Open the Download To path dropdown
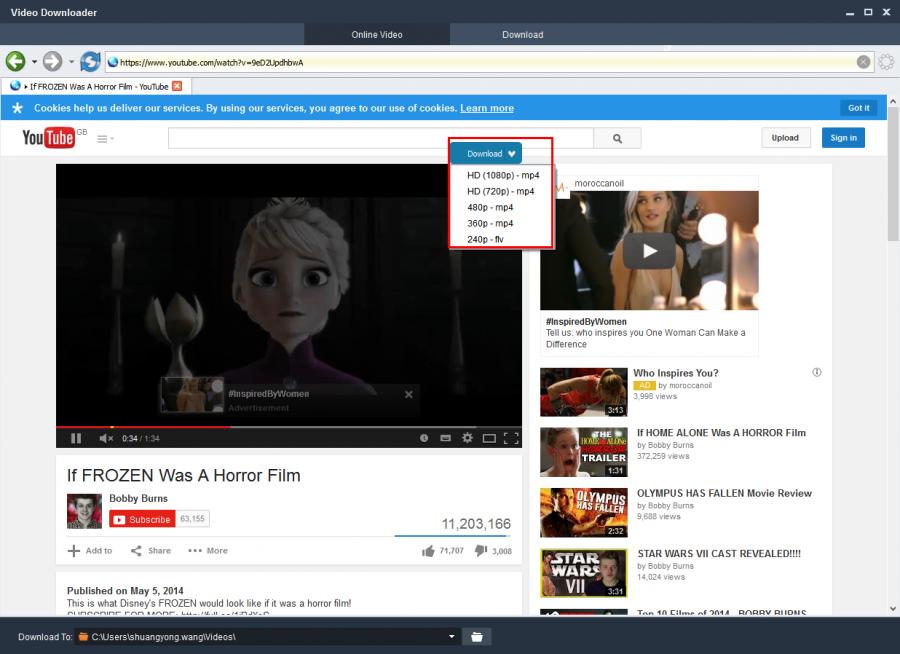The image size is (900, 654). (x=452, y=637)
